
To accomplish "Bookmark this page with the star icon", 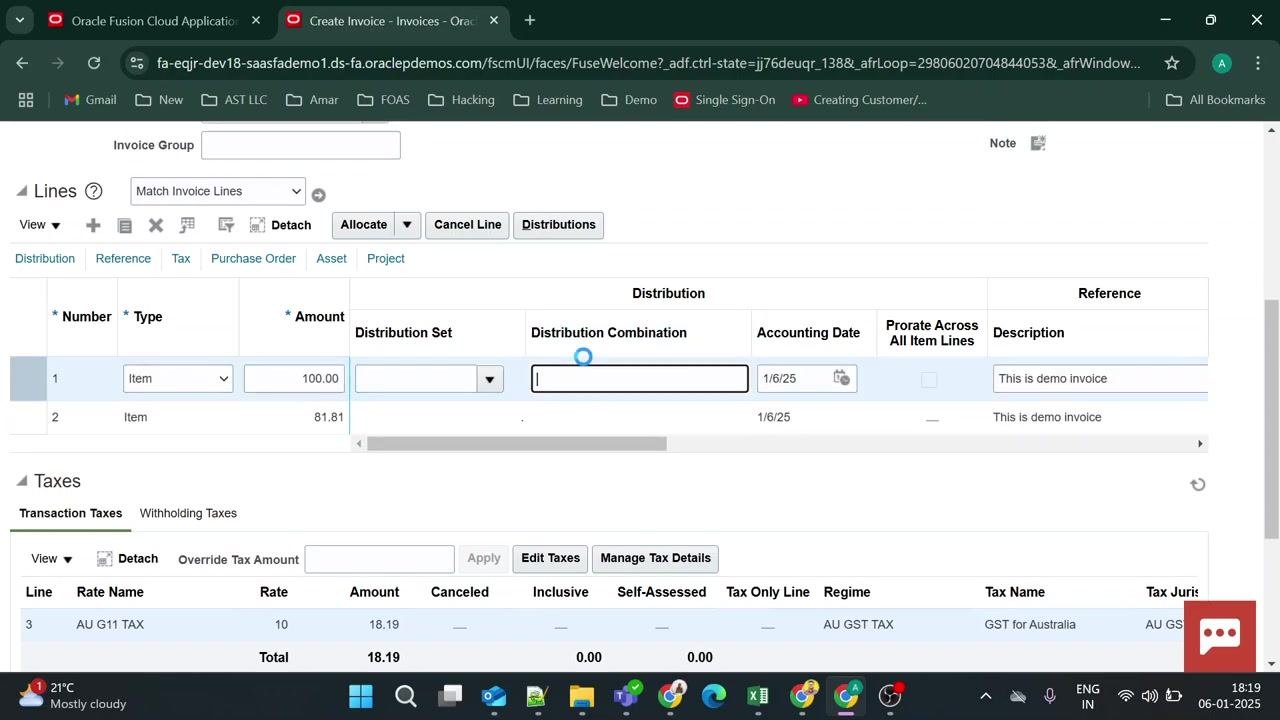I will [1172, 63].
